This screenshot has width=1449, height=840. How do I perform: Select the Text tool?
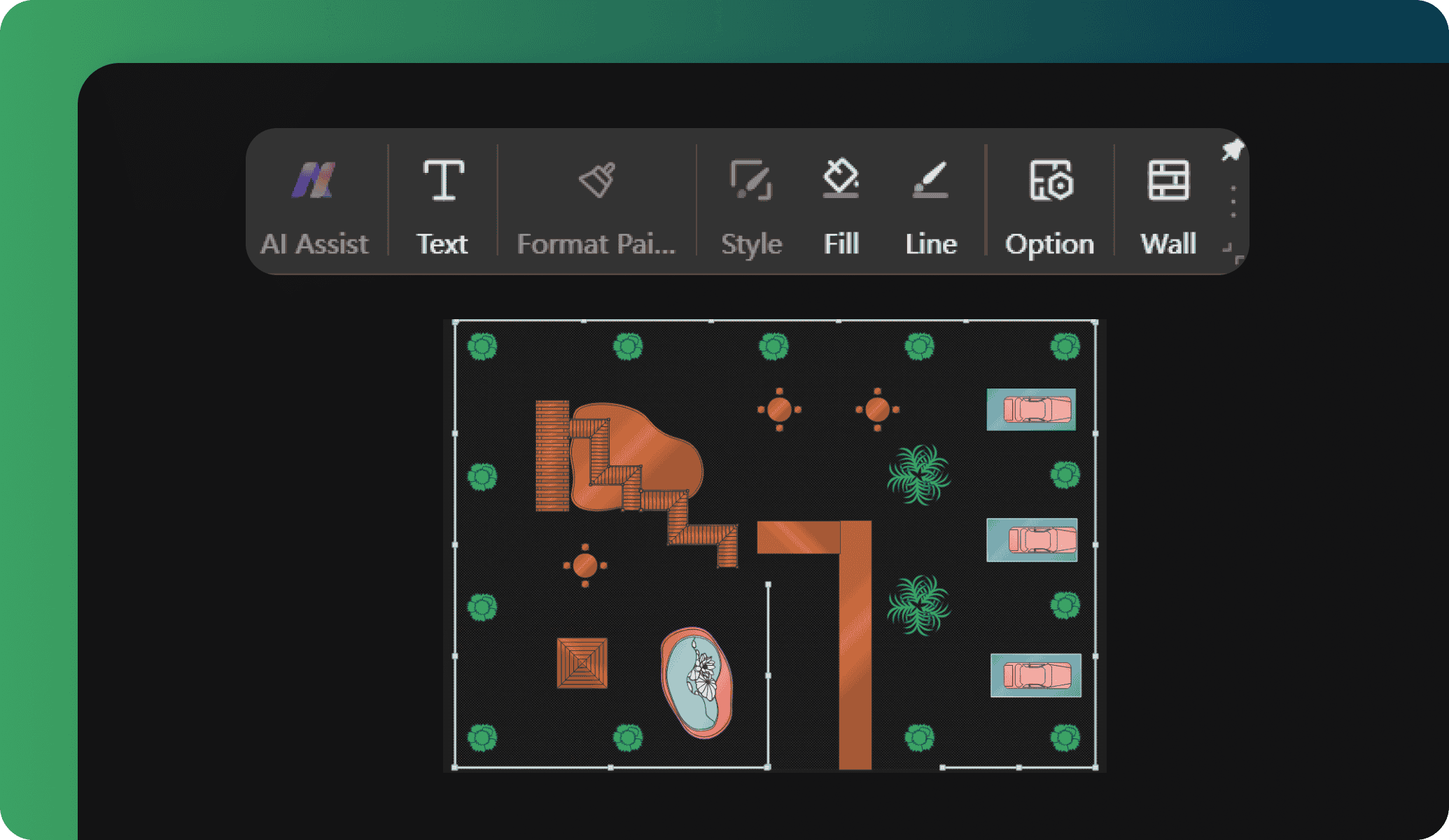(x=442, y=206)
